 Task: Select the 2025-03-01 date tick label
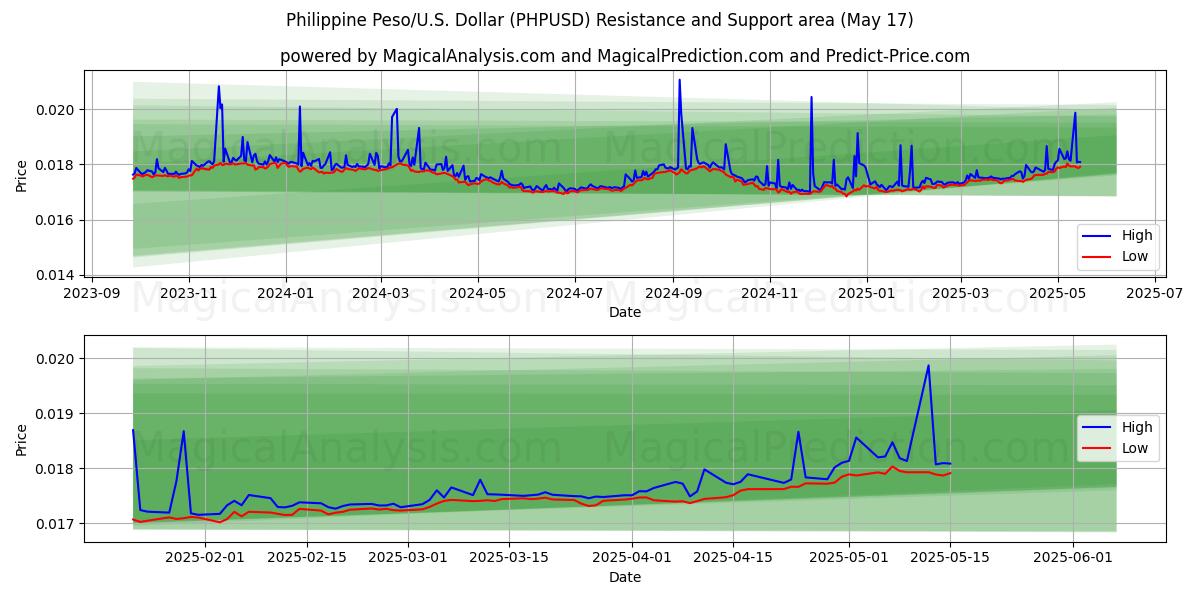(408, 558)
